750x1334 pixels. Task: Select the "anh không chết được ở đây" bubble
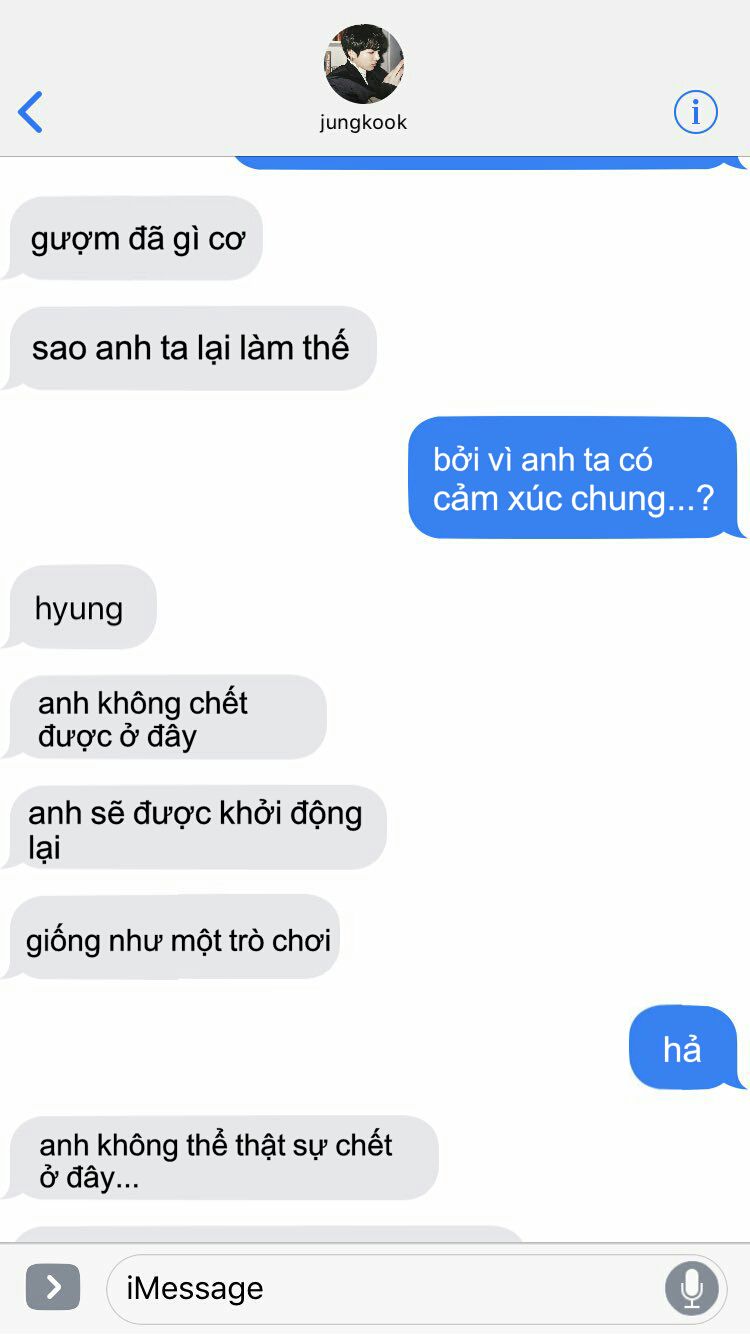click(165, 718)
